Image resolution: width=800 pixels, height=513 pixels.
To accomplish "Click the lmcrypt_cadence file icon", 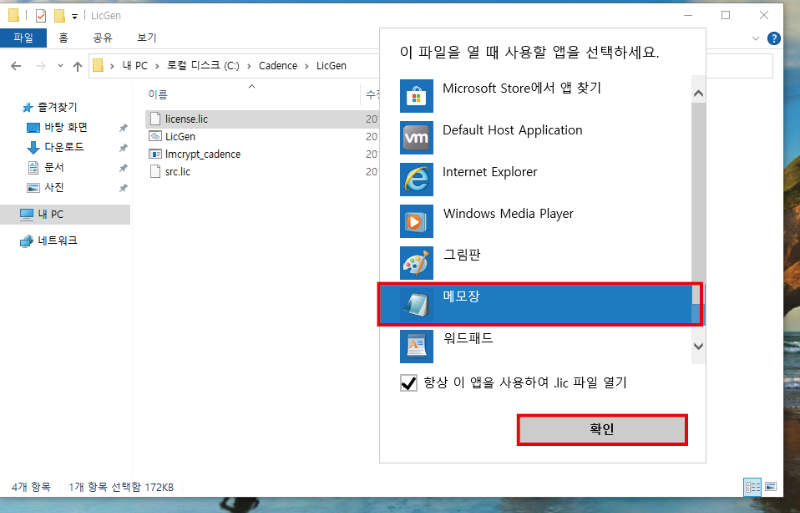I will (155, 154).
